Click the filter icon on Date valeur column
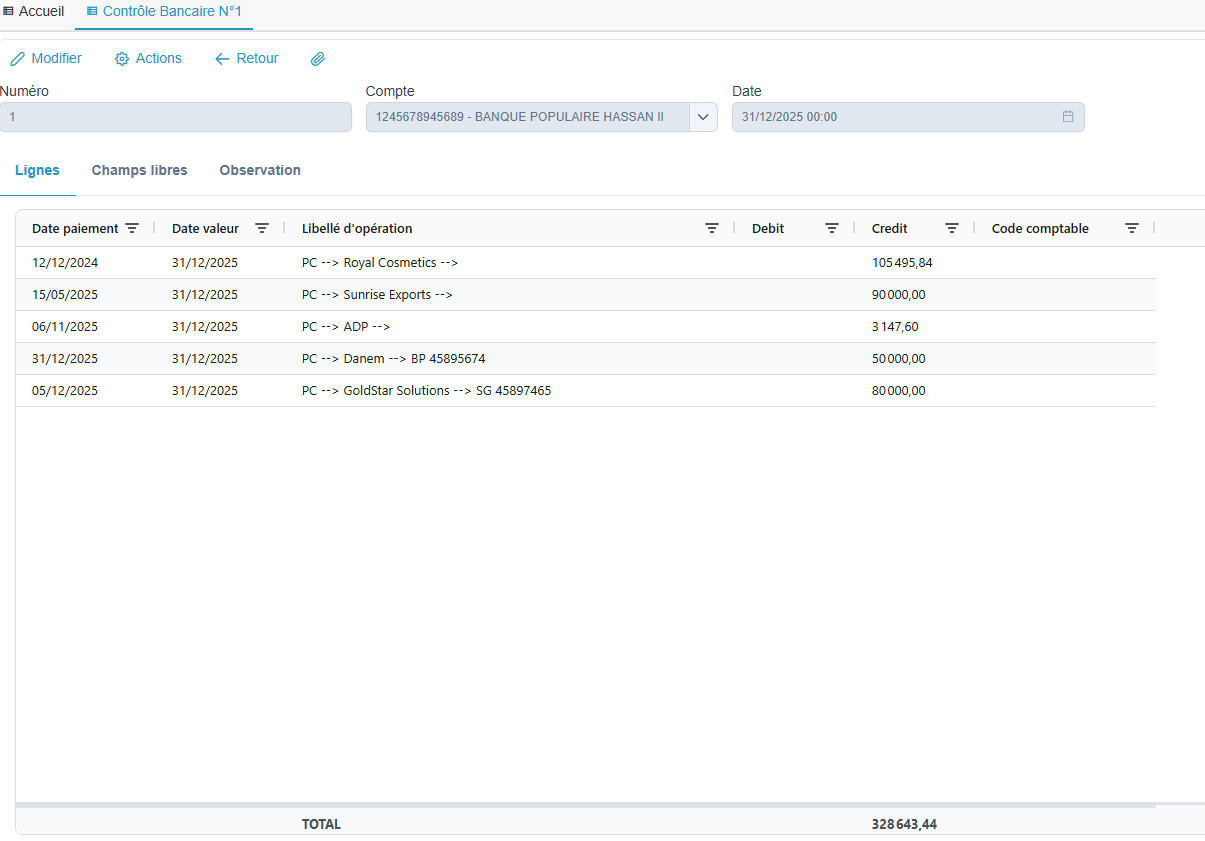Image resolution: width=1205 pixels, height=841 pixels. (x=262, y=228)
